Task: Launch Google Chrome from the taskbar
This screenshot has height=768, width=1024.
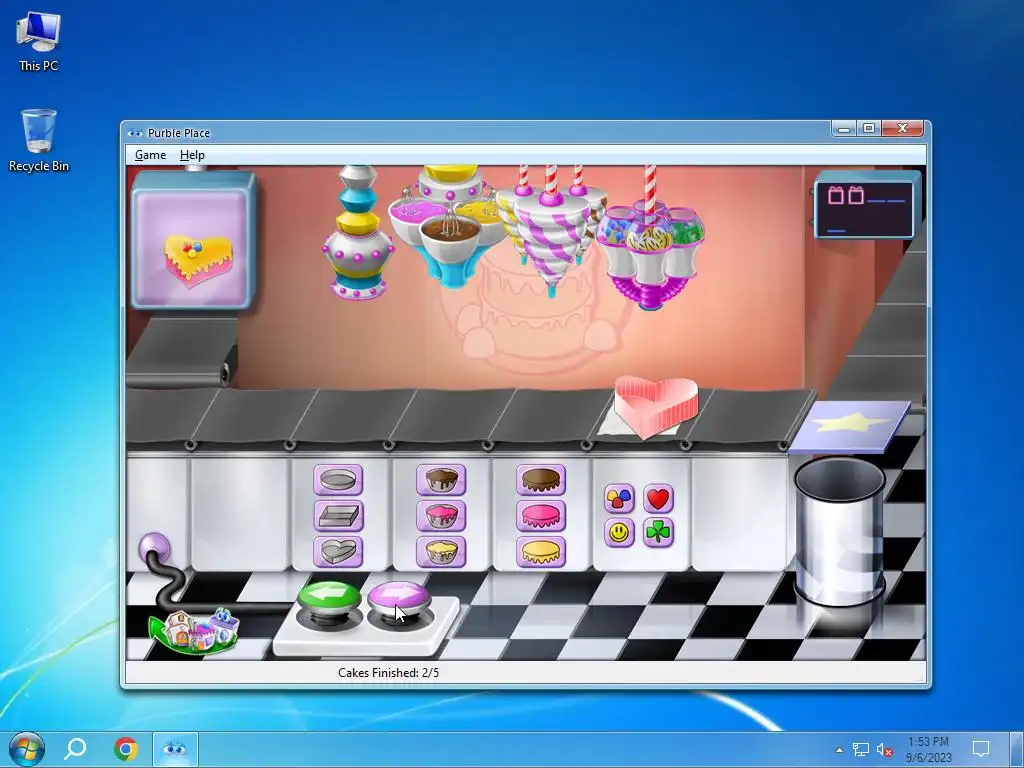Action: [x=125, y=749]
